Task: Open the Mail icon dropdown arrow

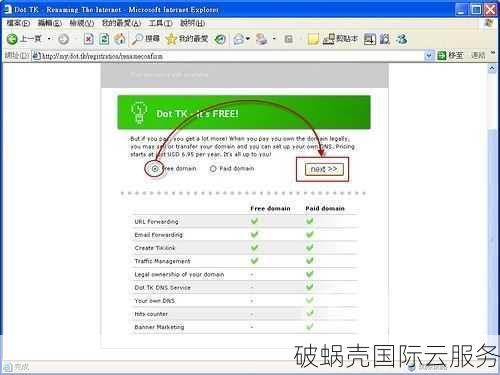Action: [248, 39]
